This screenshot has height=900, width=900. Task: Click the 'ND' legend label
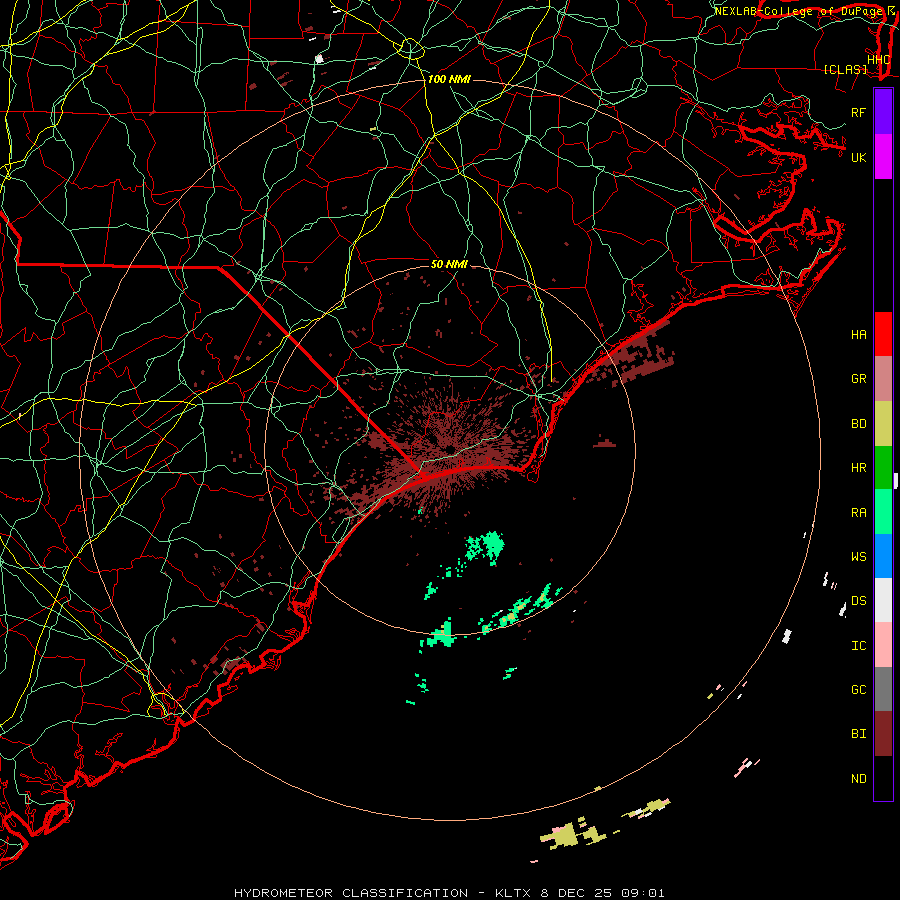coord(858,779)
